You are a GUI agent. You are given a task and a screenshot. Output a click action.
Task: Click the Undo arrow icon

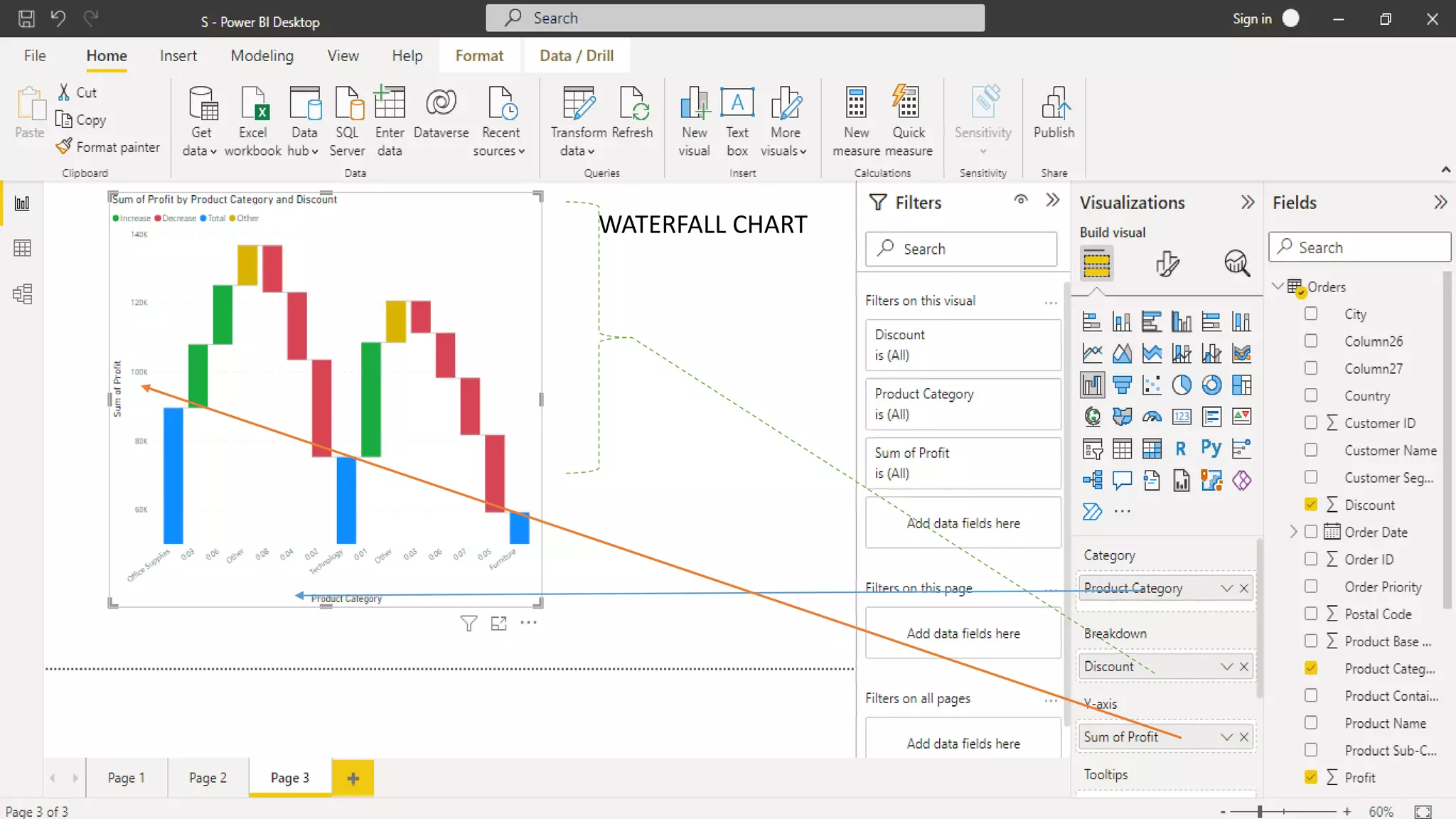pos(58,18)
